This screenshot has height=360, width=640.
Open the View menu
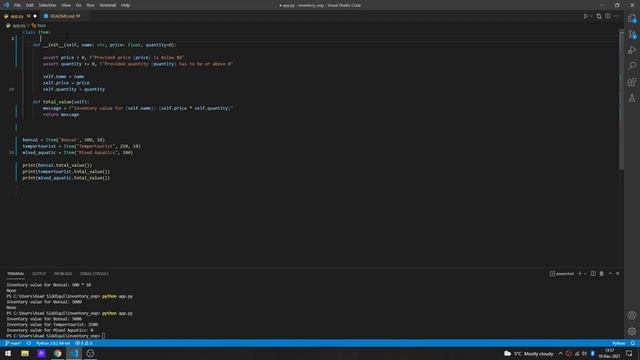coord(66,5)
